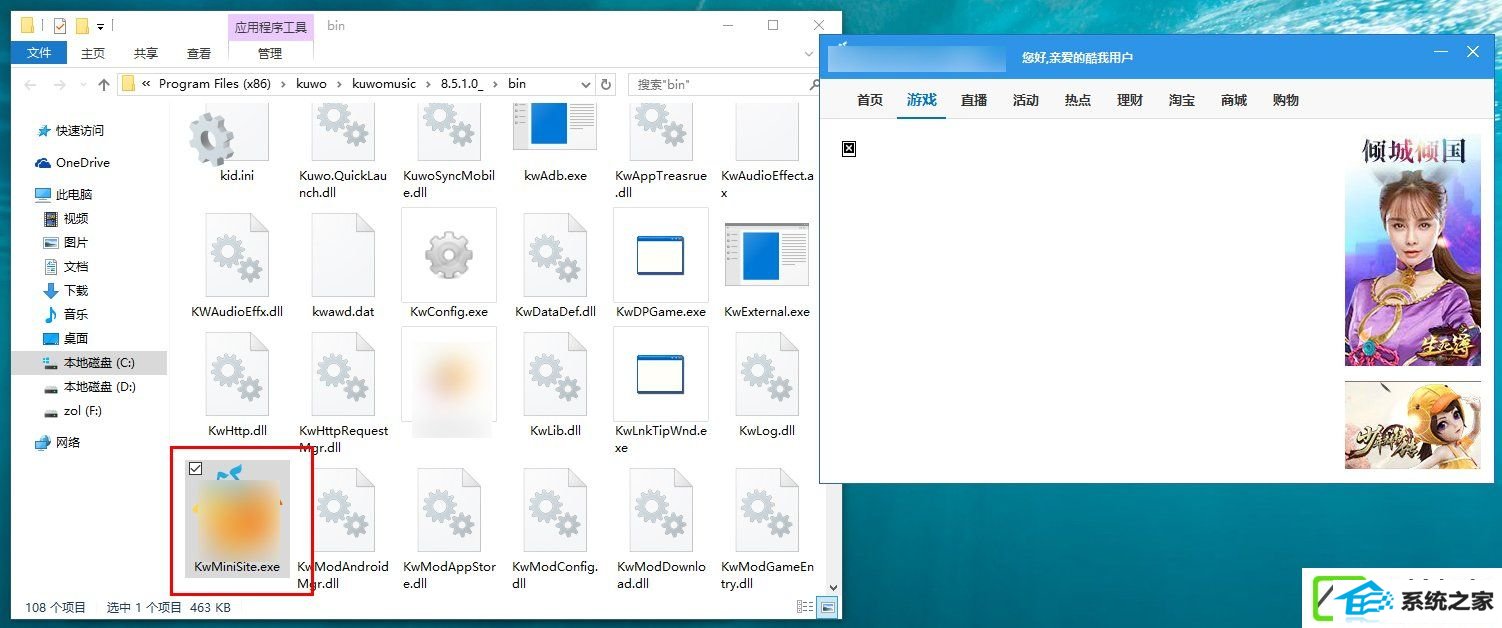Image resolution: width=1502 pixels, height=628 pixels.
Task: Go up one folder level
Action: coord(104,85)
